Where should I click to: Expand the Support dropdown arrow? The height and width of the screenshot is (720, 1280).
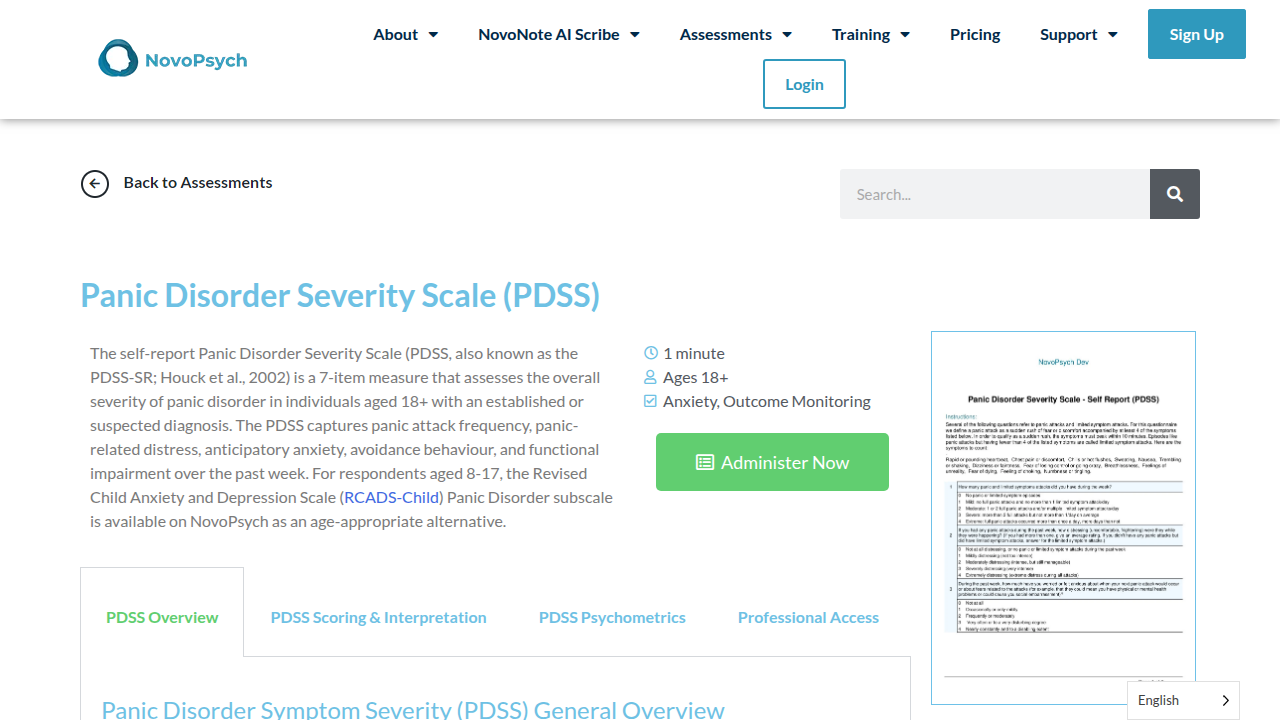point(1112,35)
